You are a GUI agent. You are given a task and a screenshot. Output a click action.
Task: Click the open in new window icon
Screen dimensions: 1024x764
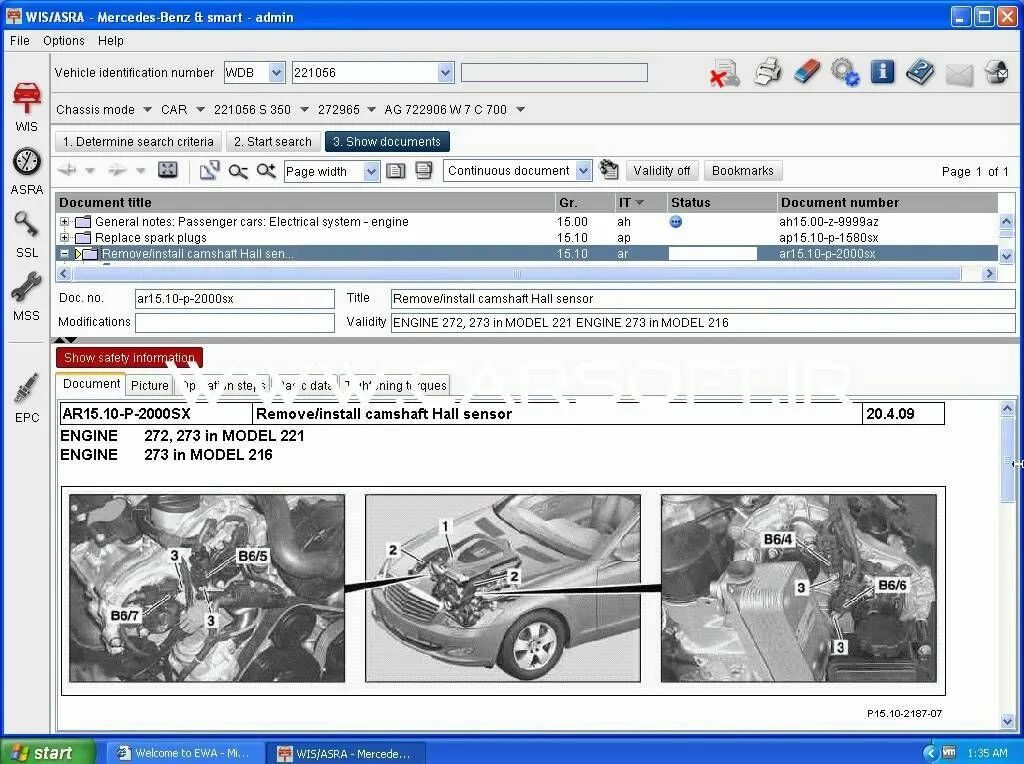(x=209, y=170)
